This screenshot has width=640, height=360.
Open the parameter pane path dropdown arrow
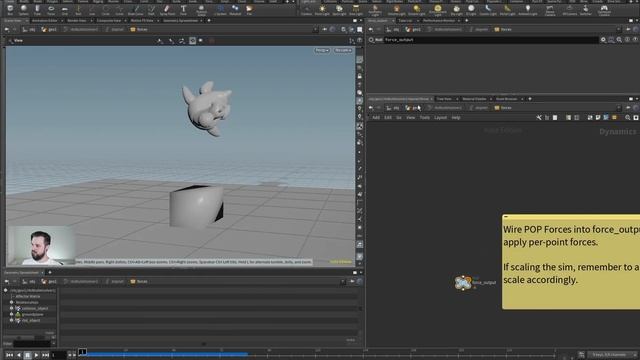619,29
